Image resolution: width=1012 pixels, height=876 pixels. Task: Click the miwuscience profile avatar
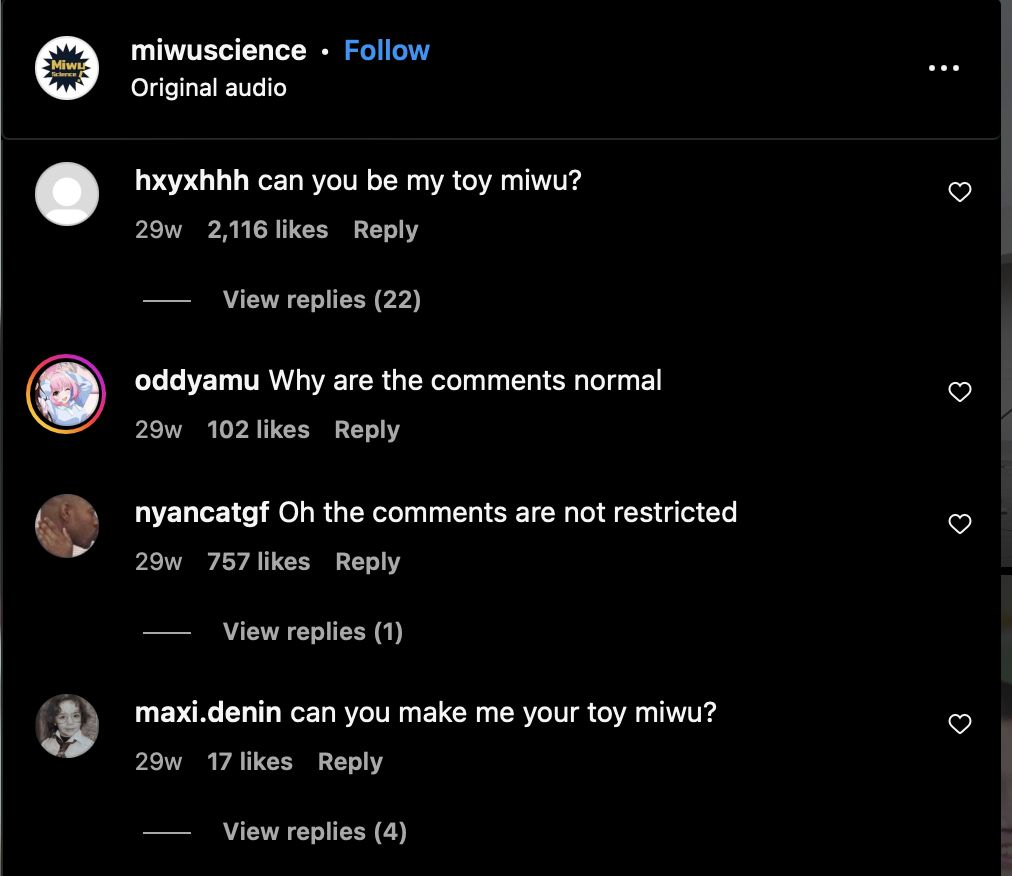pyautogui.click(x=67, y=68)
